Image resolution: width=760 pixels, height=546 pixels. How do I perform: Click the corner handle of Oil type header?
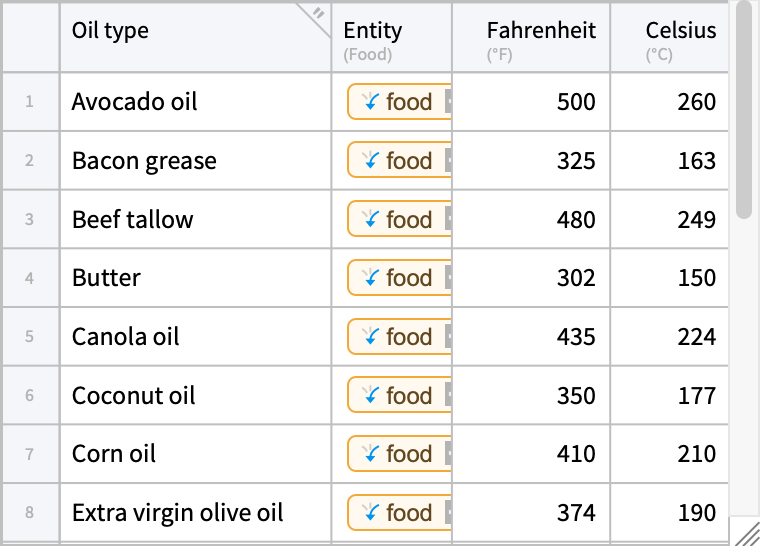coord(318,14)
